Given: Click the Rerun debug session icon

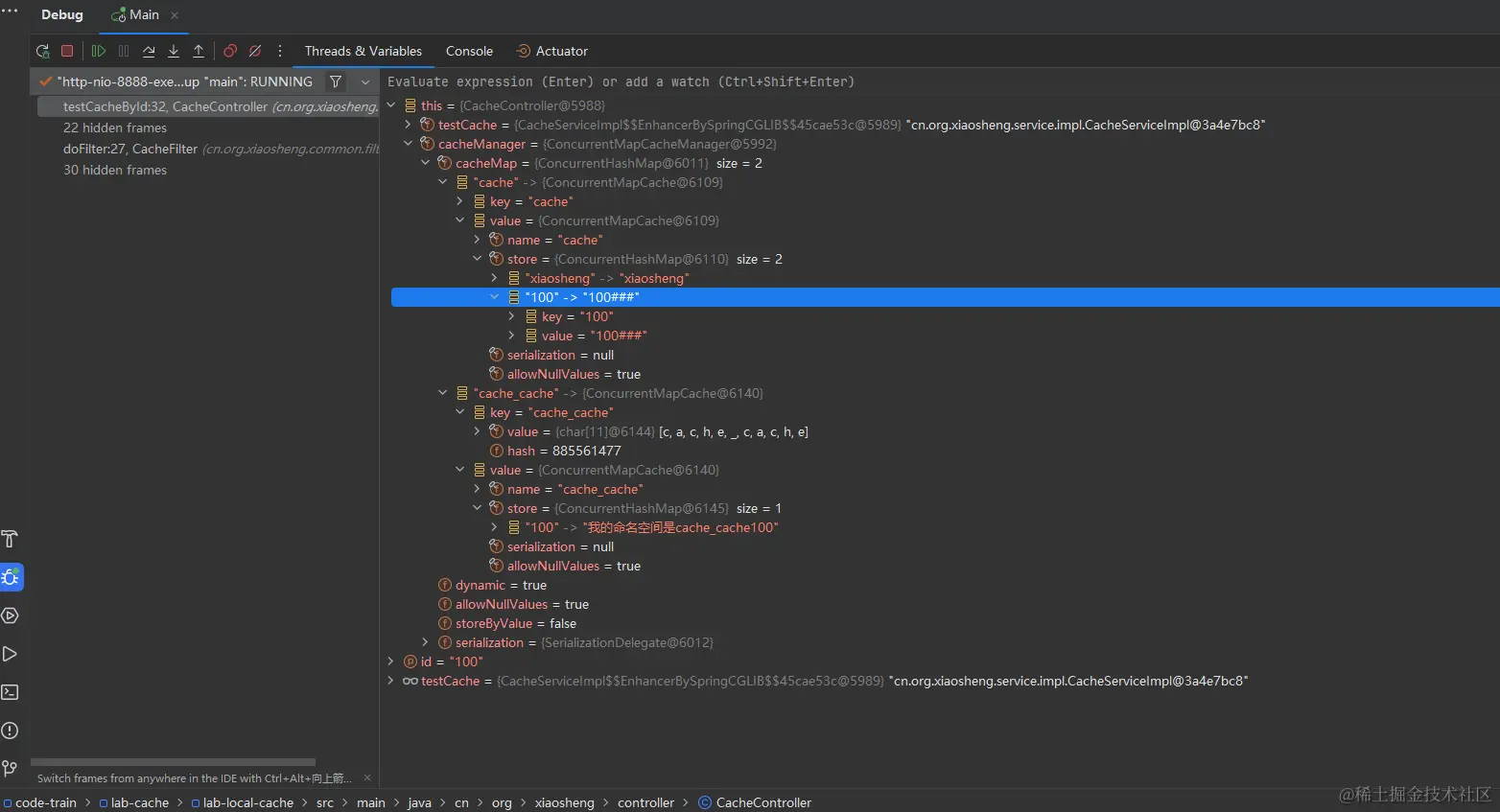Looking at the screenshot, I should click(42, 51).
